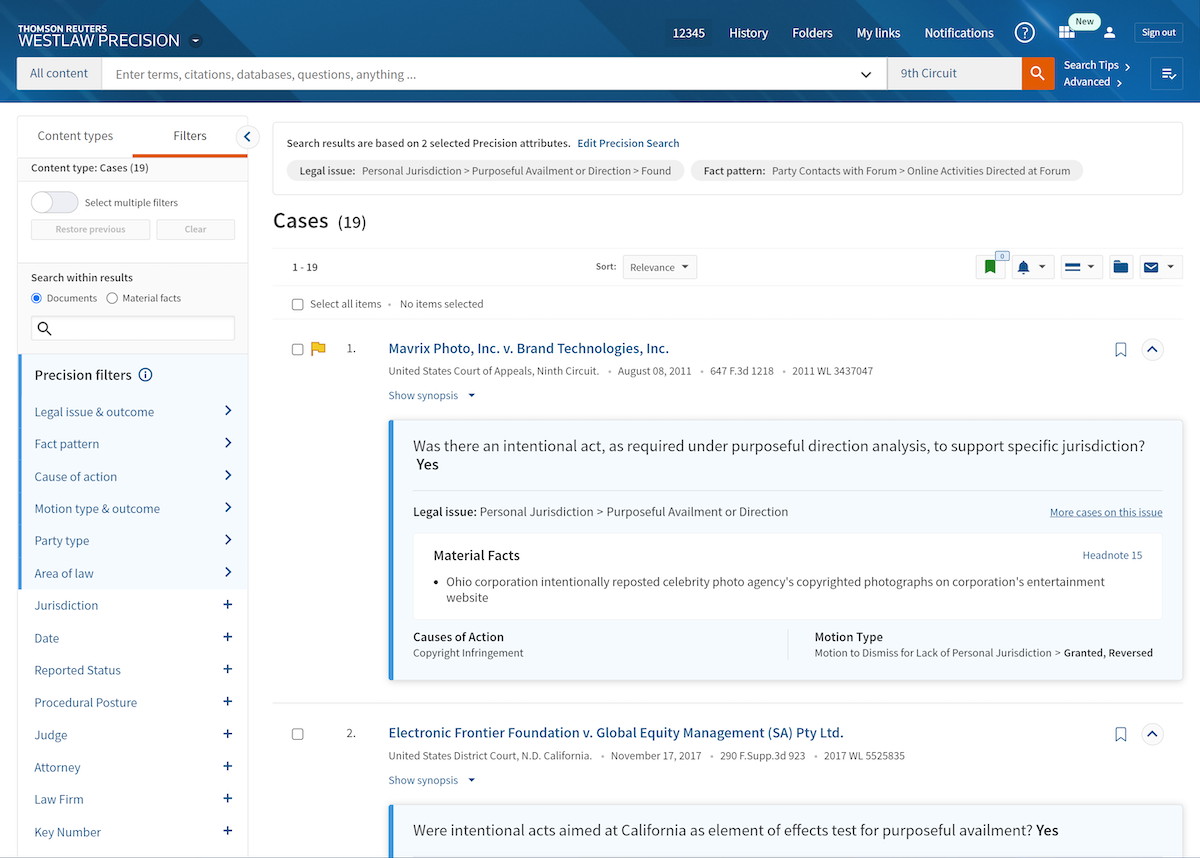Check the Select all items checkbox
The image size is (1200, 858).
pyautogui.click(x=297, y=304)
